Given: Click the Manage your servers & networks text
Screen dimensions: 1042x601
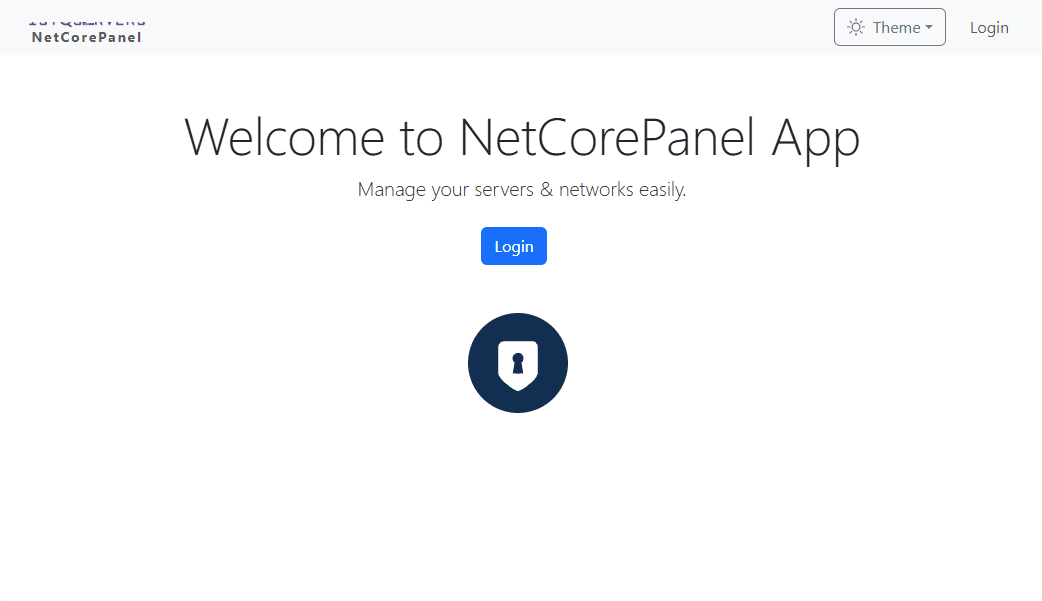Looking at the screenshot, I should click(522, 189).
